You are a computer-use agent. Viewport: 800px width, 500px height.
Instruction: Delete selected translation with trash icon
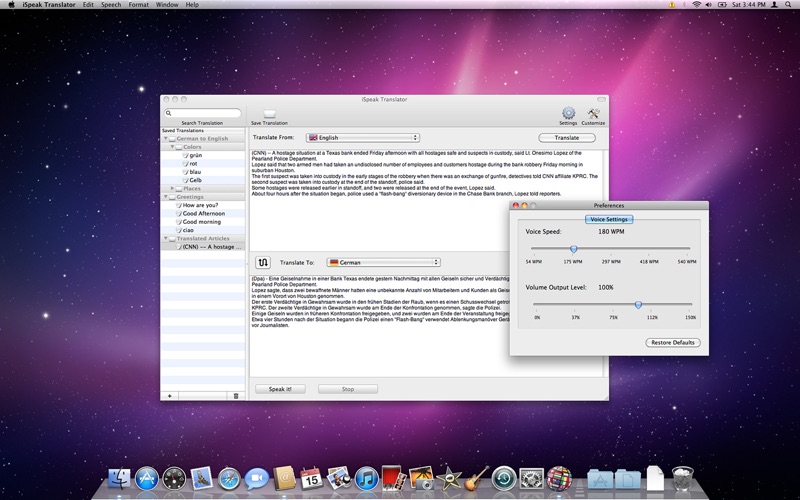(x=236, y=395)
